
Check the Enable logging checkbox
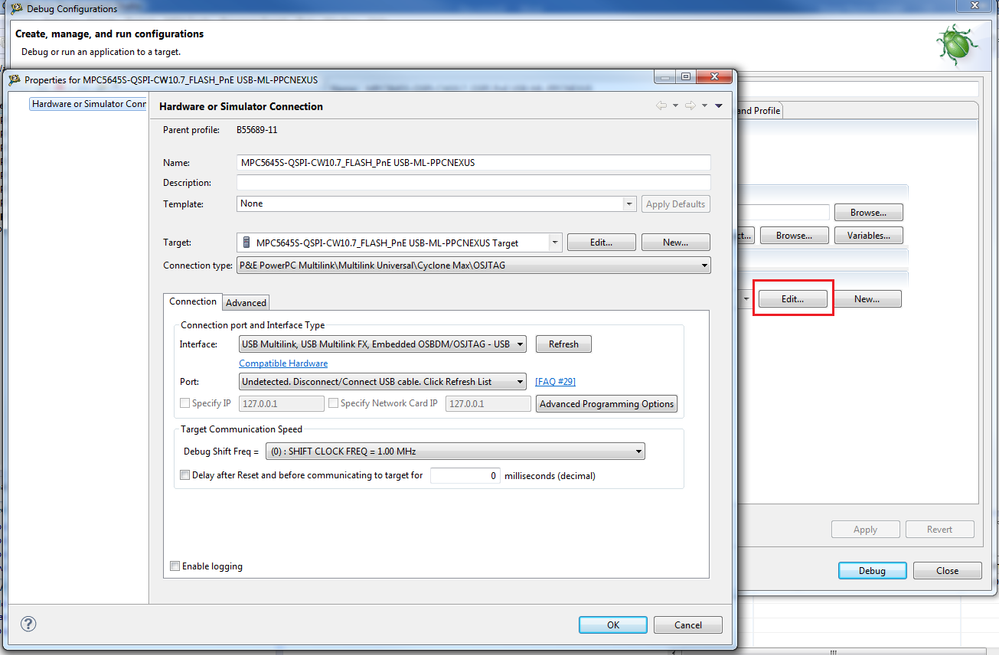click(175, 566)
